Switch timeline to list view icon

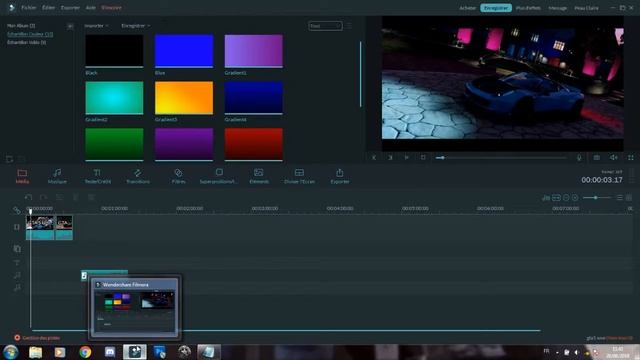point(619,198)
